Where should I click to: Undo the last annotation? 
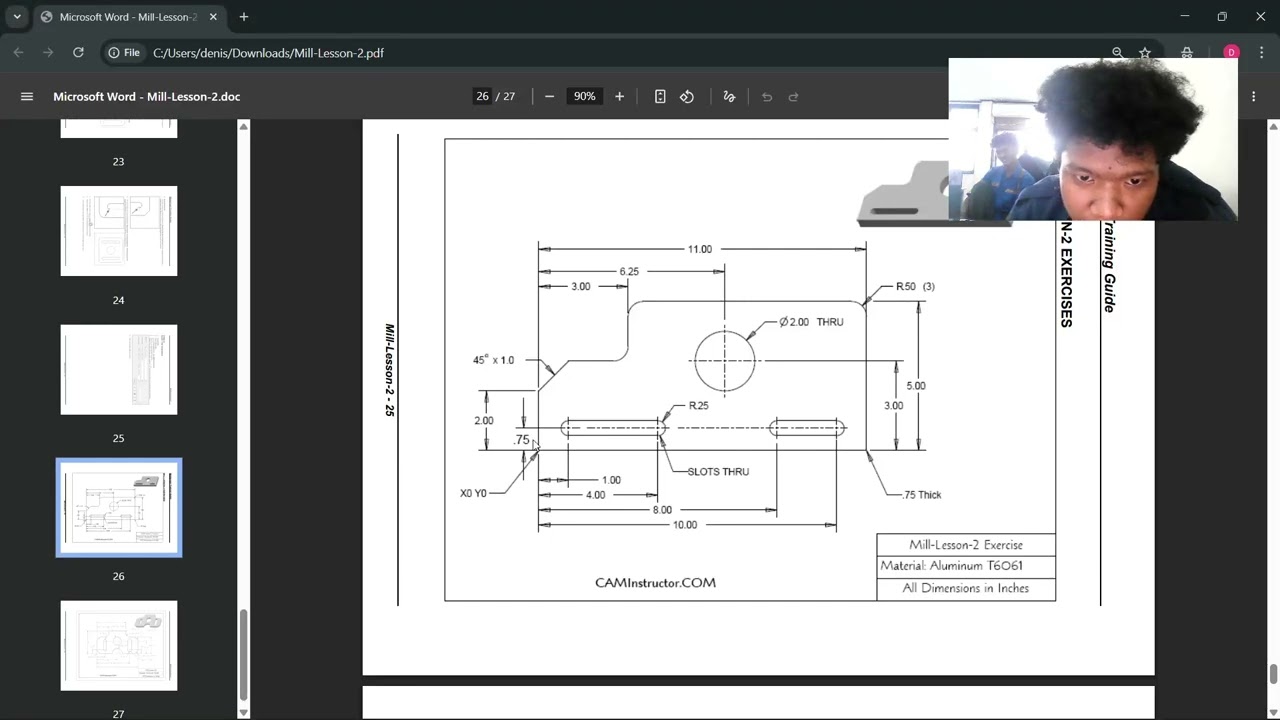tap(767, 97)
